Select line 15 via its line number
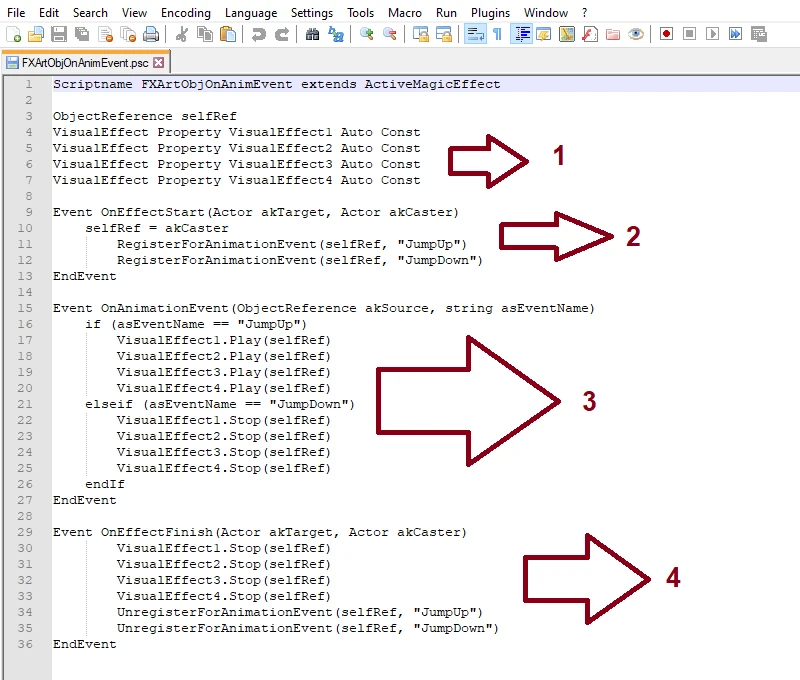 click(x=25, y=308)
